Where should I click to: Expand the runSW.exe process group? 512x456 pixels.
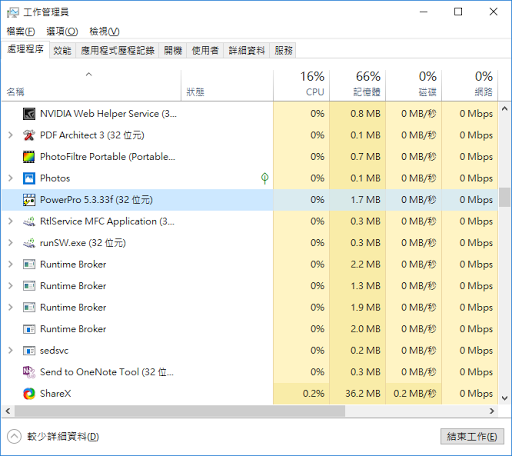pyautogui.click(x=10, y=243)
